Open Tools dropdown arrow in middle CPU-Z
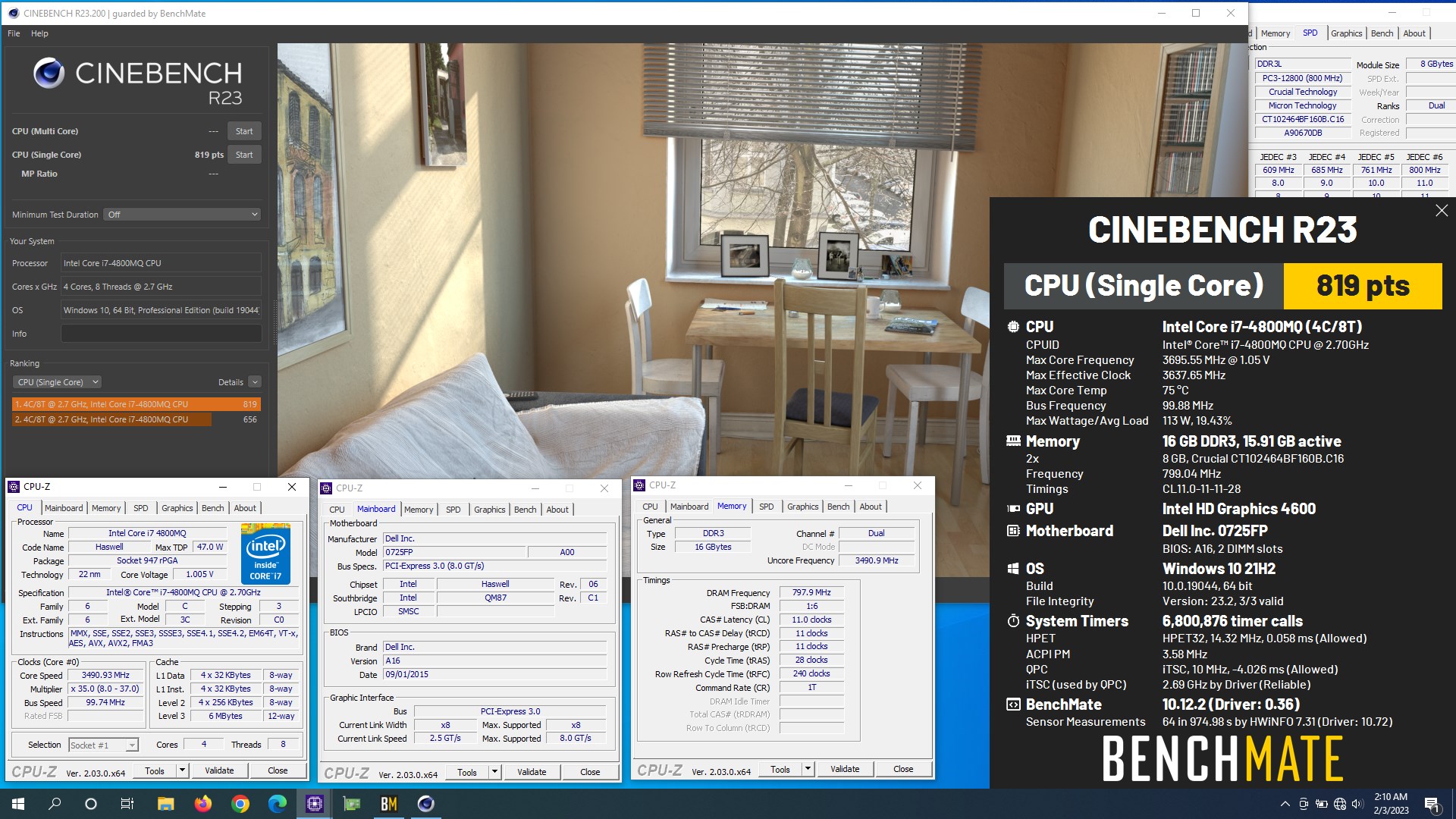 [x=494, y=772]
